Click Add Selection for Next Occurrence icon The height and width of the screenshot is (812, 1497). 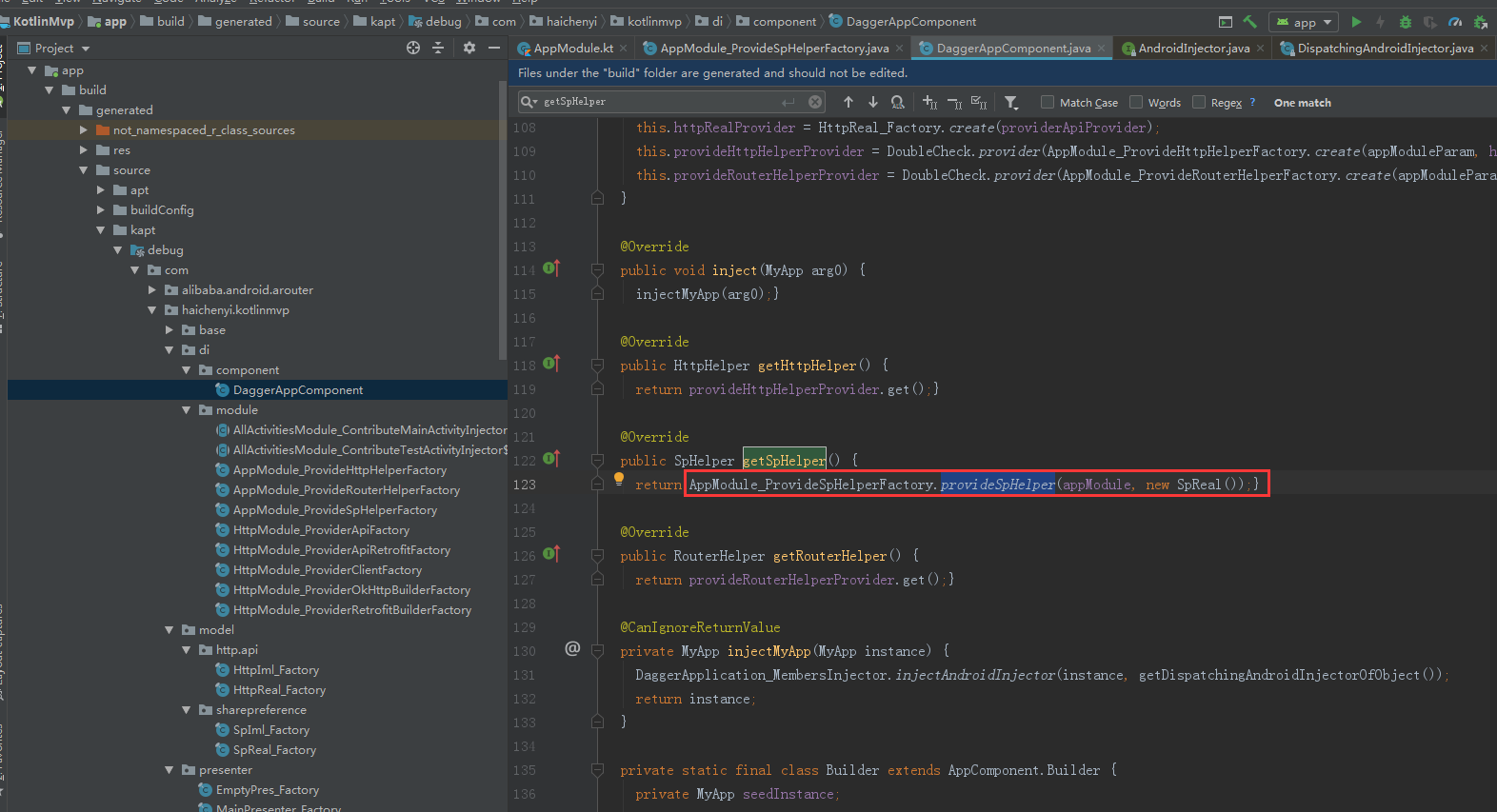tap(930, 102)
